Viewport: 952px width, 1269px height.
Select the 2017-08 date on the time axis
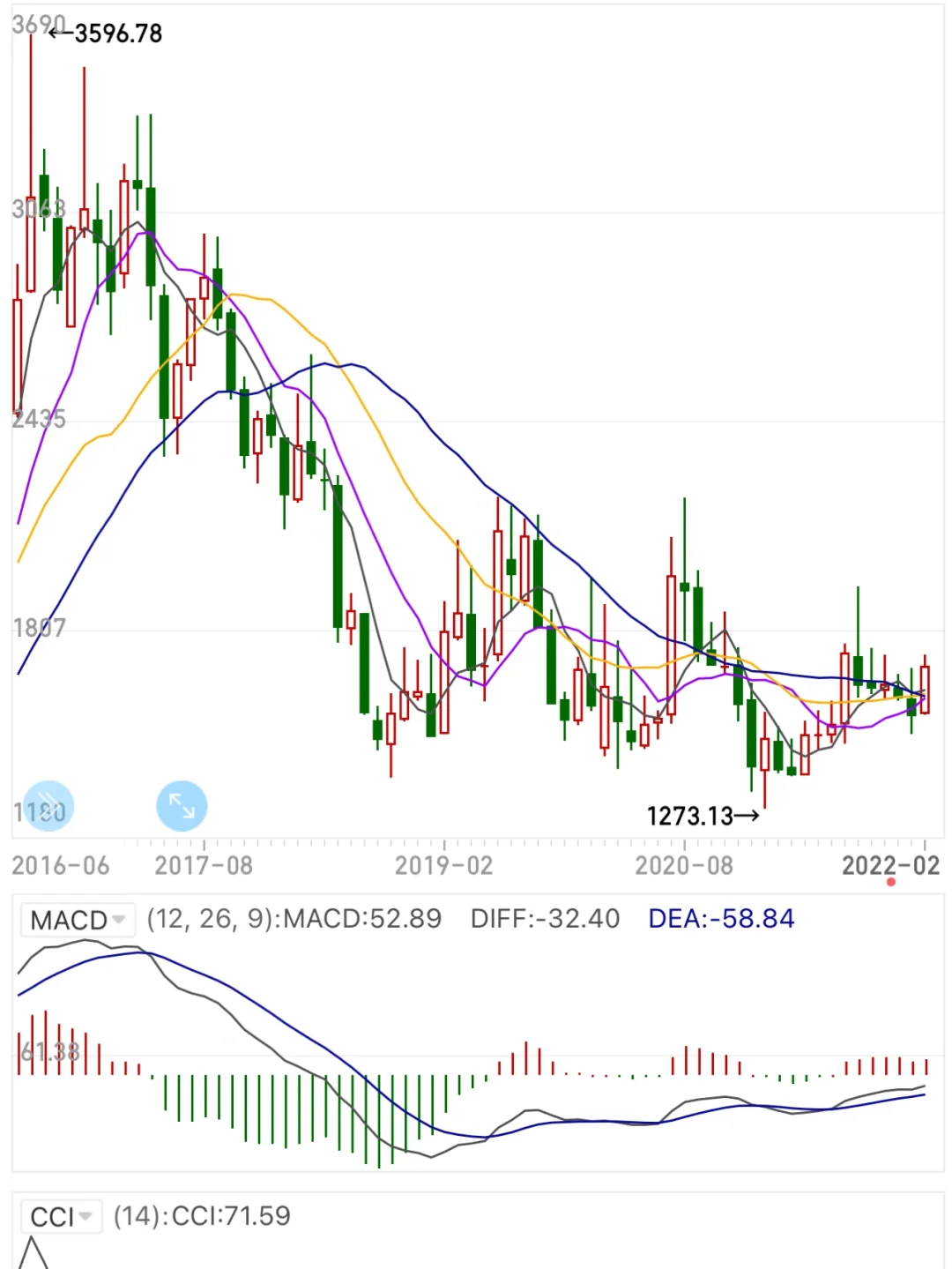(204, 865)
